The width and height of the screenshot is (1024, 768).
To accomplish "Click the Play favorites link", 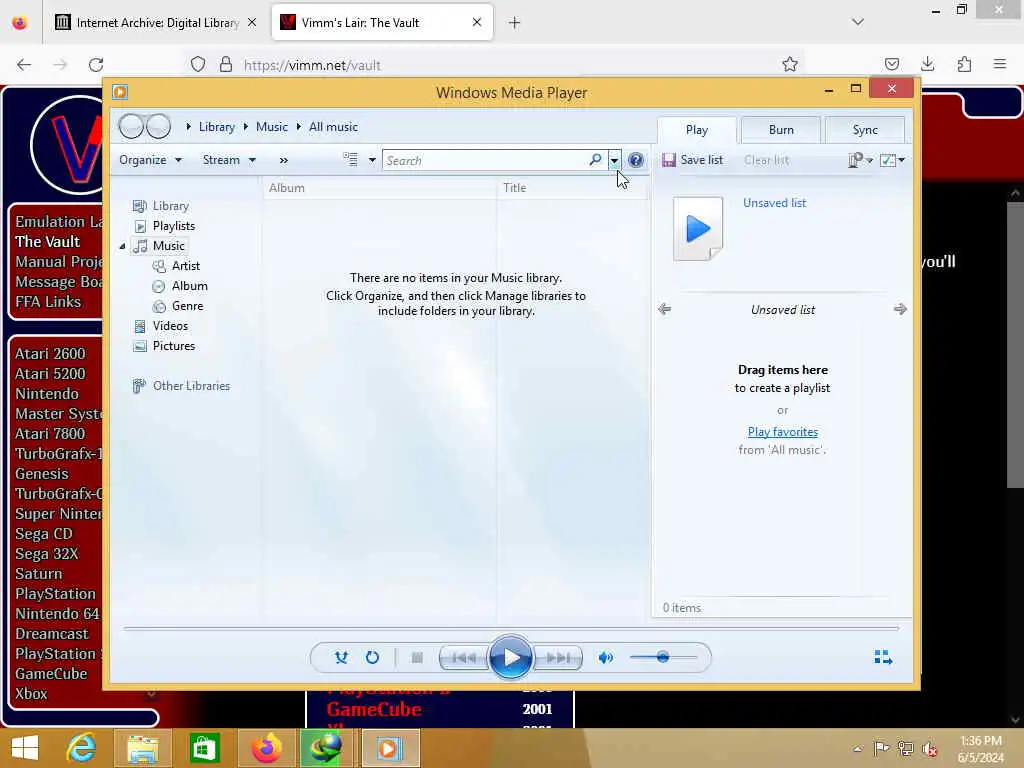I will point(782,432).
